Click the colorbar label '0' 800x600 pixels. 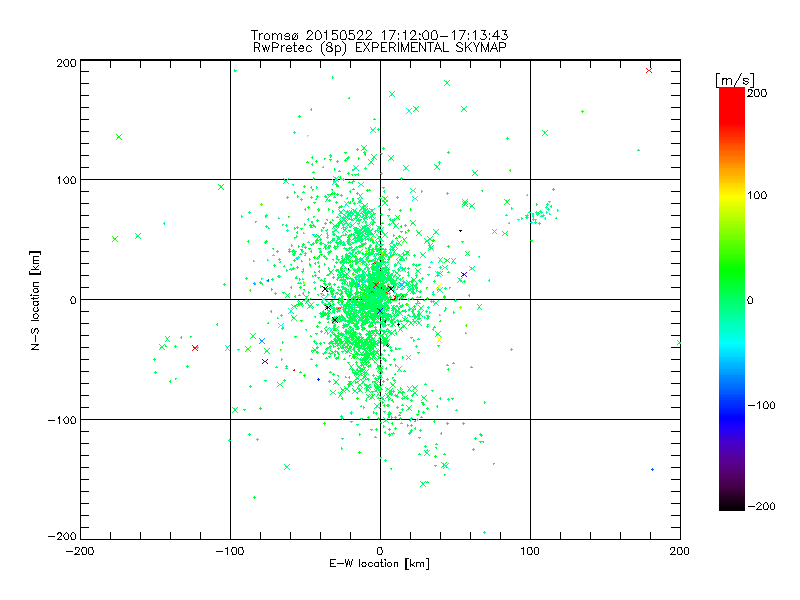click(750, 300)
